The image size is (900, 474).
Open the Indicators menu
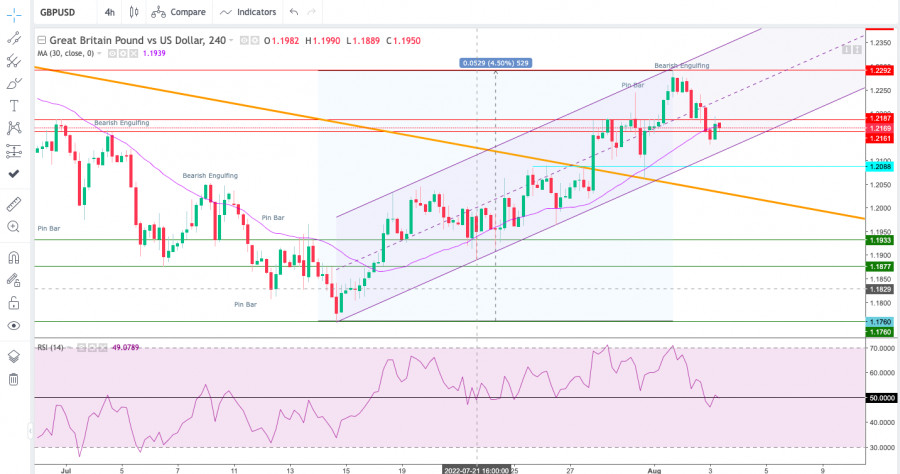click(248, 12)
